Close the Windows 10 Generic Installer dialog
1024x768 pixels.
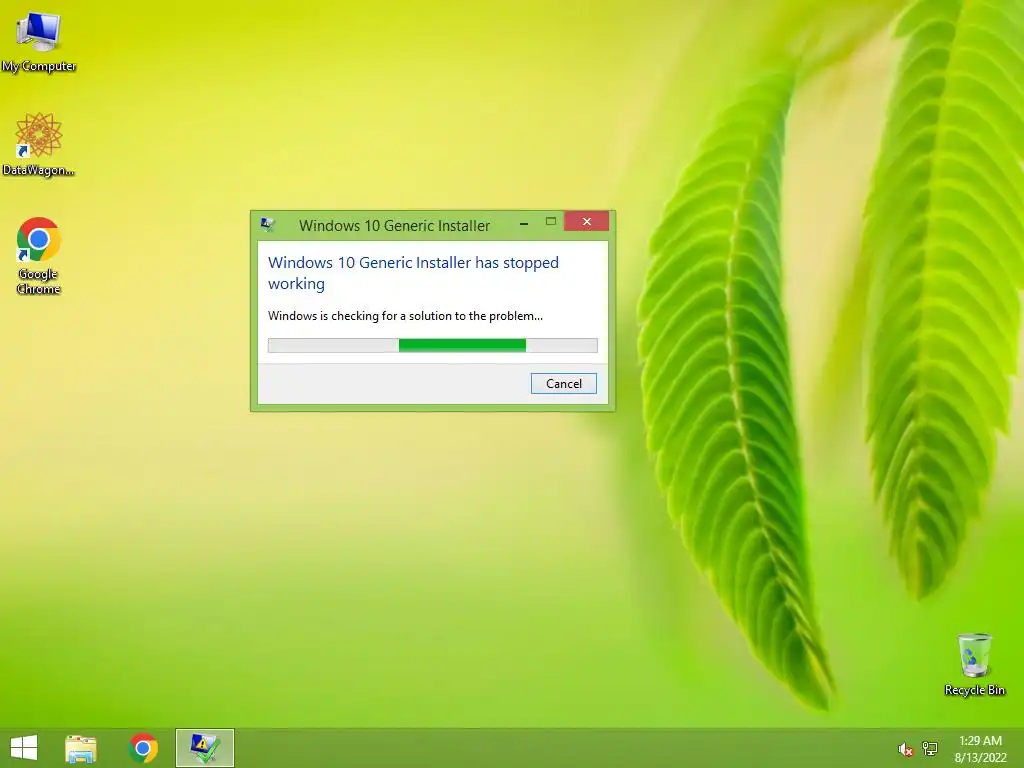click(586, 221)
